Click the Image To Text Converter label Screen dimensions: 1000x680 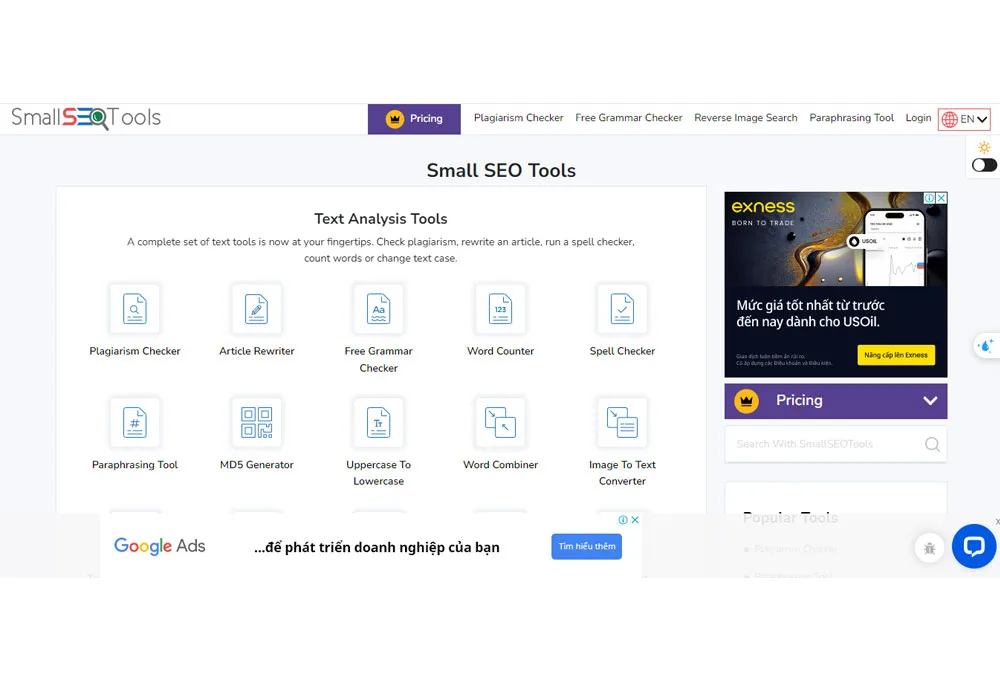pos(622,473)
